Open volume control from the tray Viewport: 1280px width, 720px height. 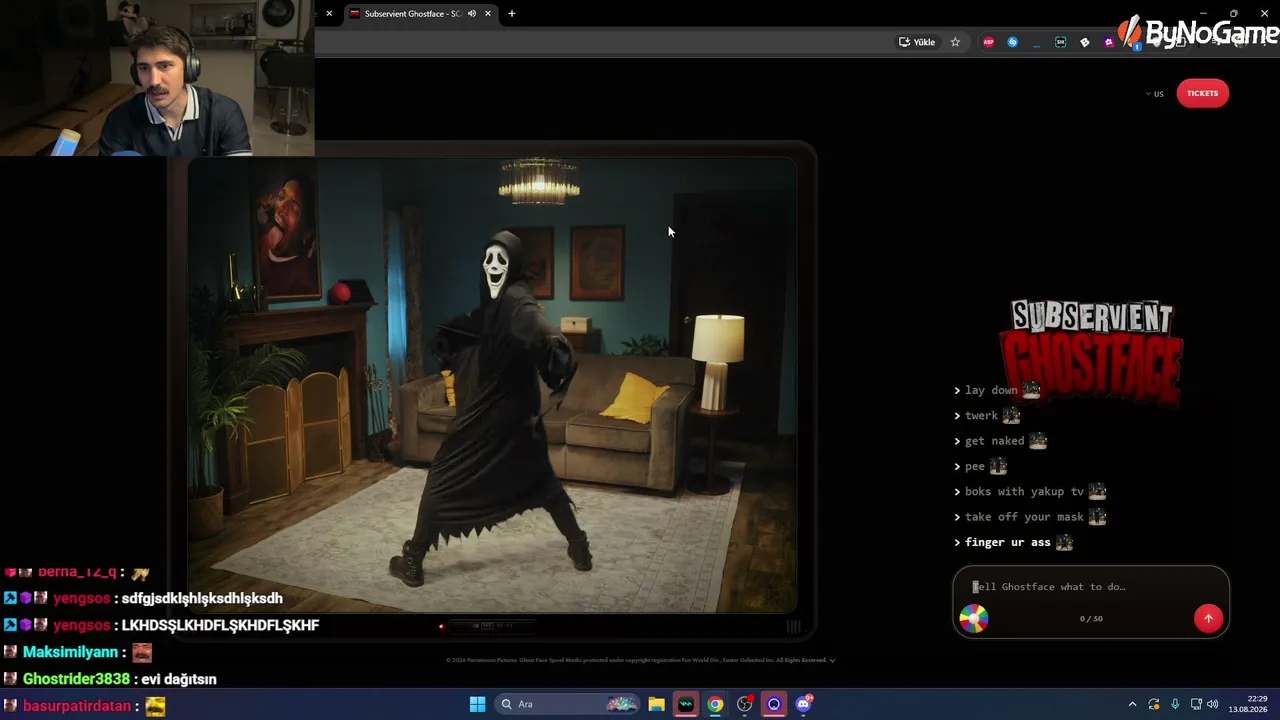[1213, 704]
